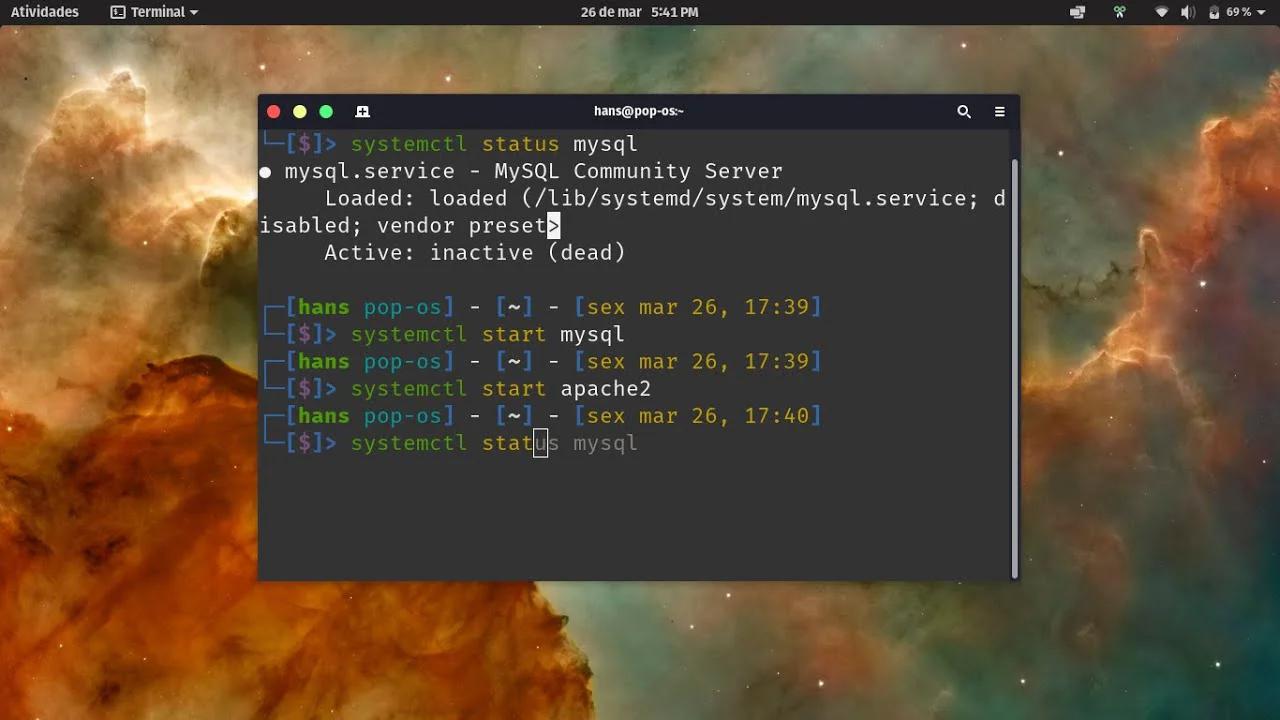The width and height of the screenshot is (1280, 720).
Task: Open the Terminal app menu in top bar
Action: coord(154,12)
